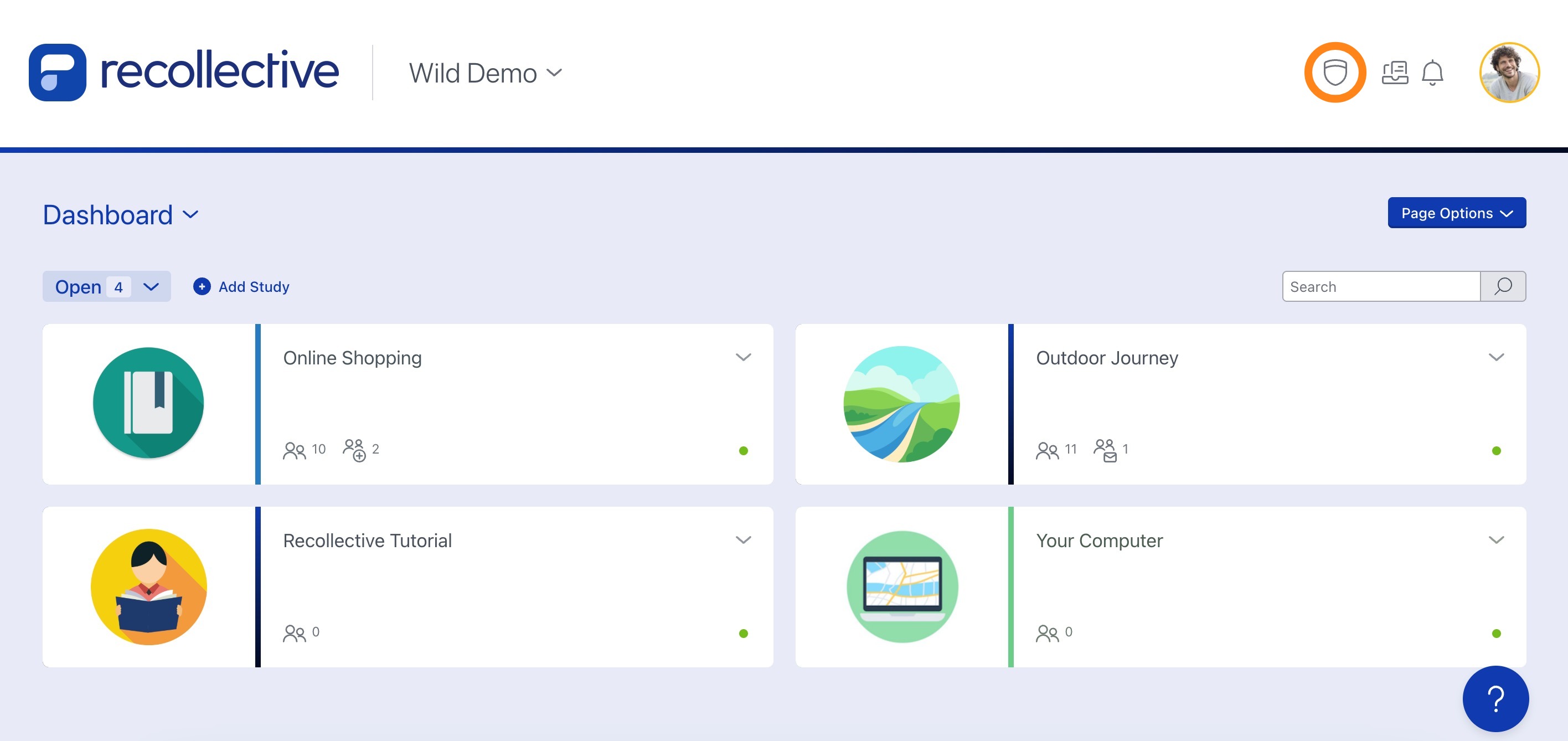Viewport: 1568px width, 741px height.
Task: Click Online Shopping participants icon
Action: click(294, 450)
